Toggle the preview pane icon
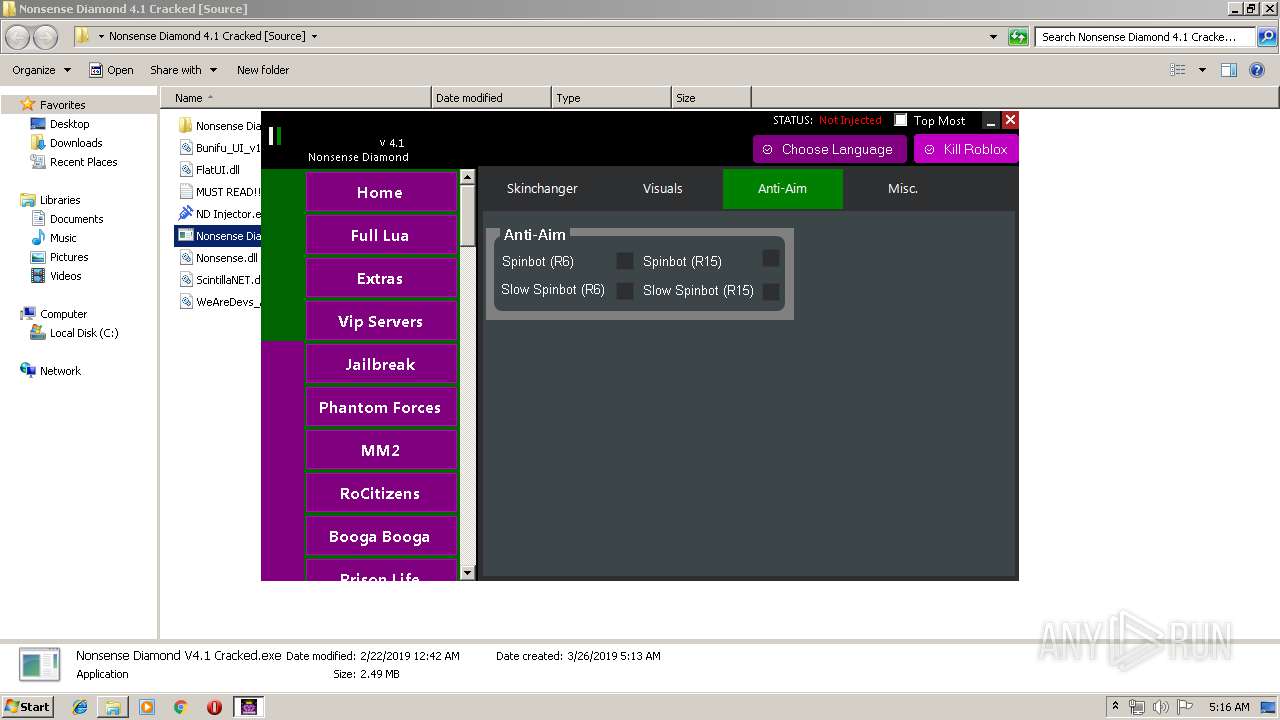1280x720 pixels. point(1229,70)
